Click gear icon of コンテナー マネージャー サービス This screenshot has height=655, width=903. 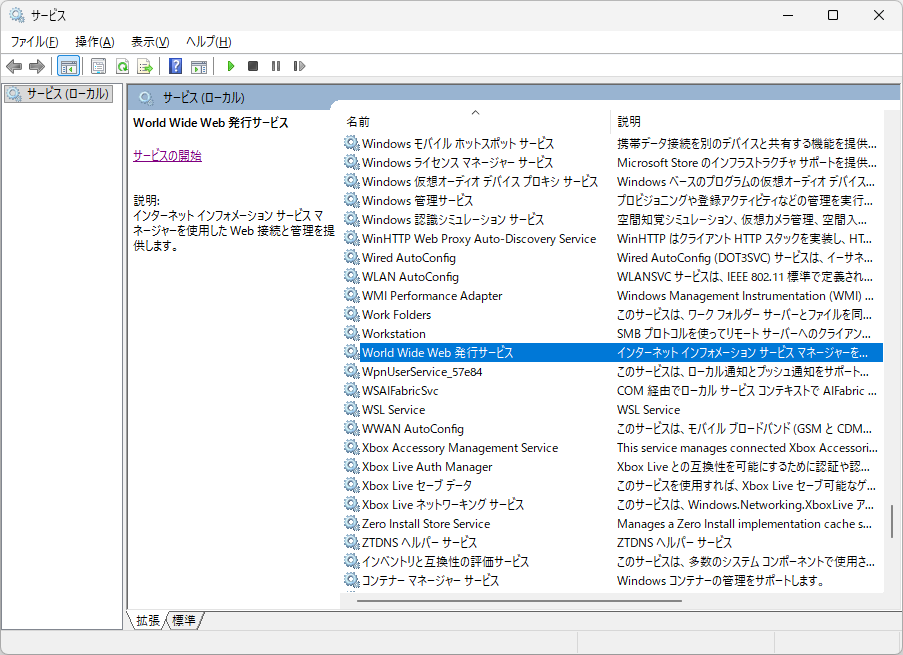point(351,580)
